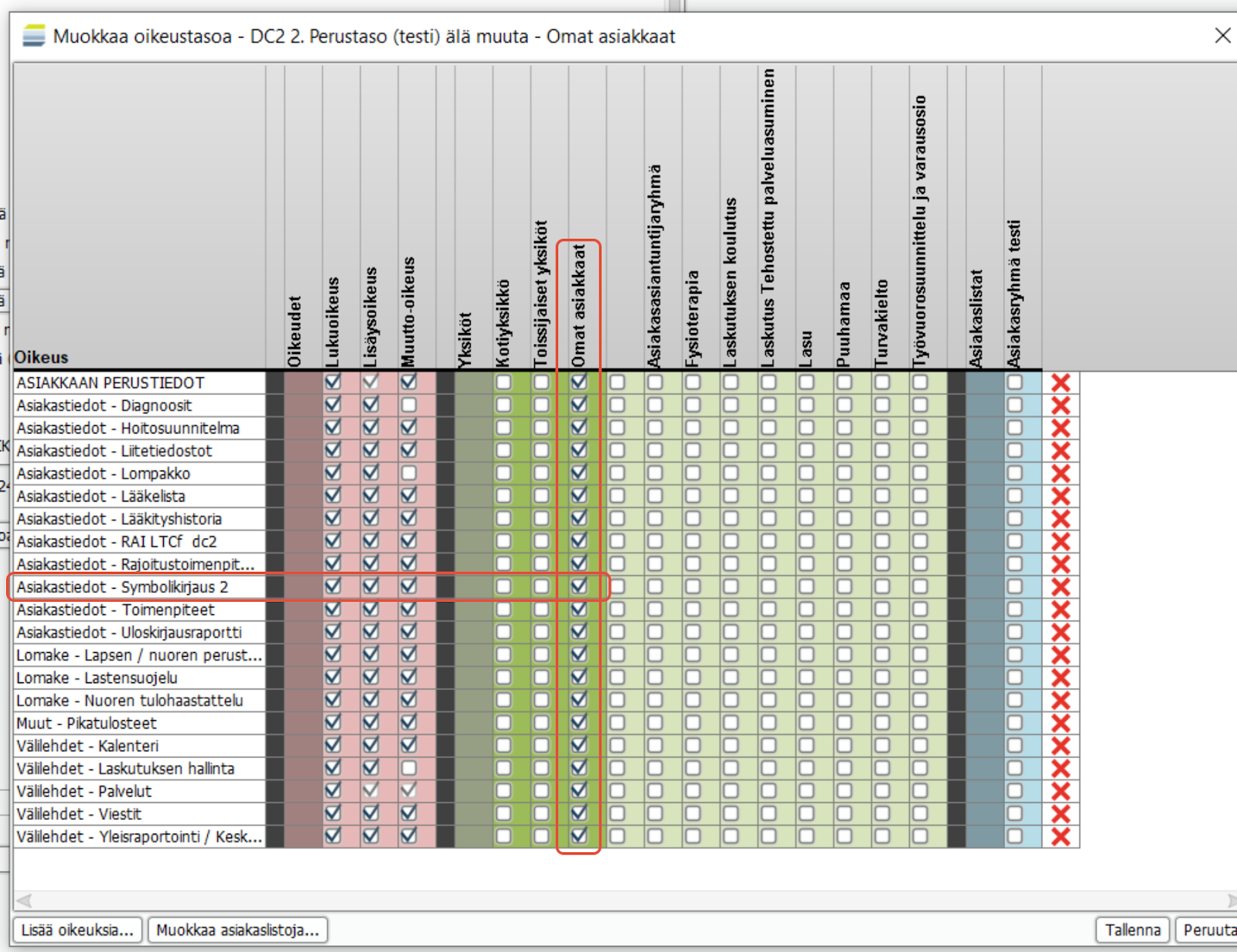Enable Lasu for Asiakastiedot - Toimenpiteet
This screenshot has height=952, width=1237.
[x=806, y=610]
